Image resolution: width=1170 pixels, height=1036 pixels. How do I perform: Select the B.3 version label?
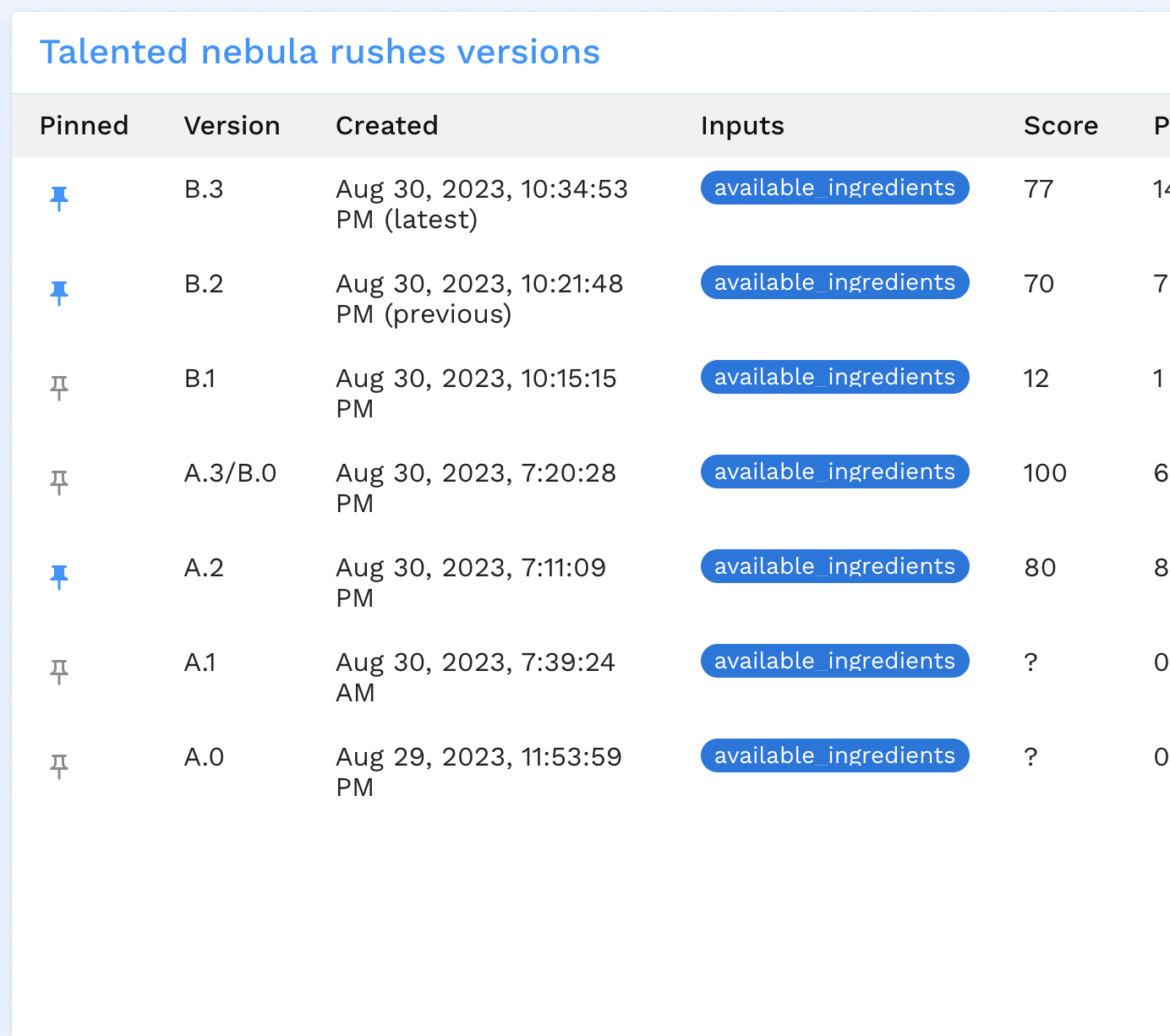coord(204,189)
